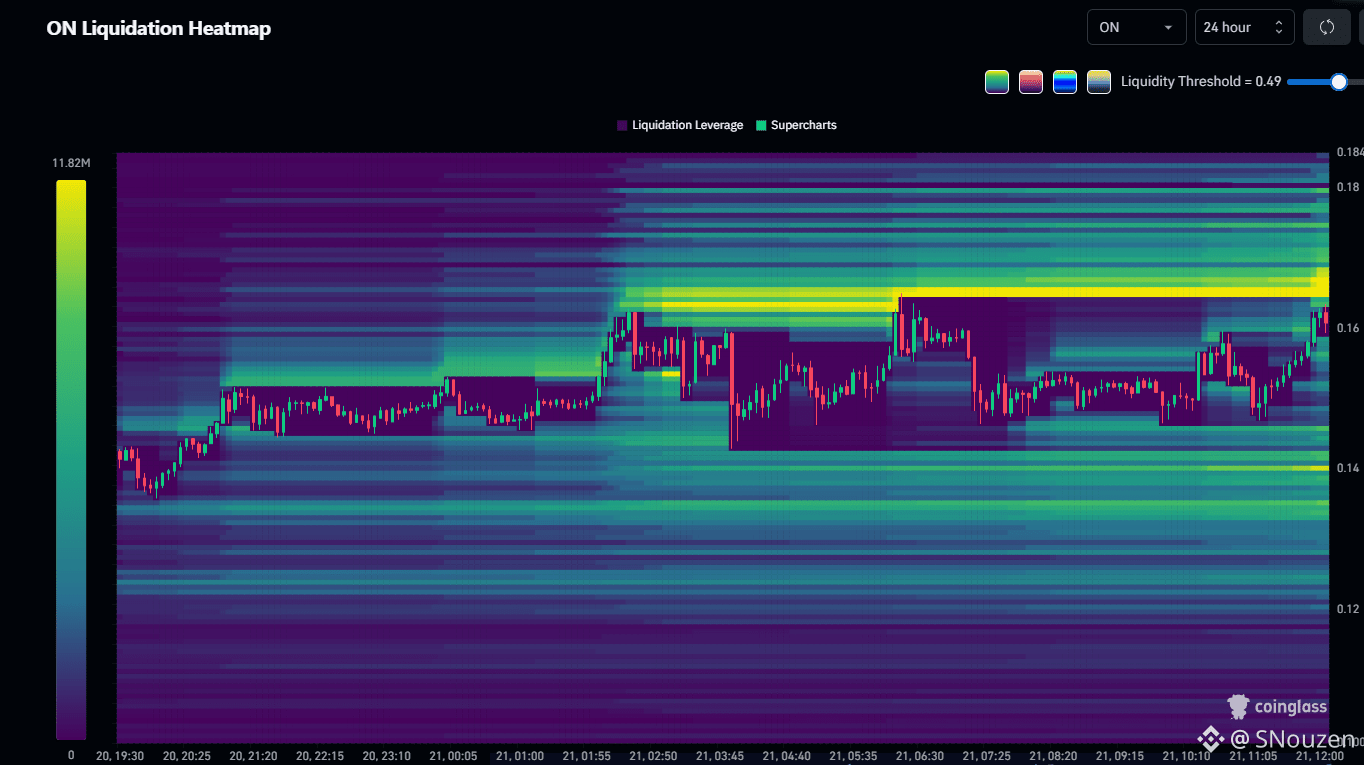Click the 0 color scale minimum label
Viewport: 1364px width, 765px height.
(x=71, y=755)
